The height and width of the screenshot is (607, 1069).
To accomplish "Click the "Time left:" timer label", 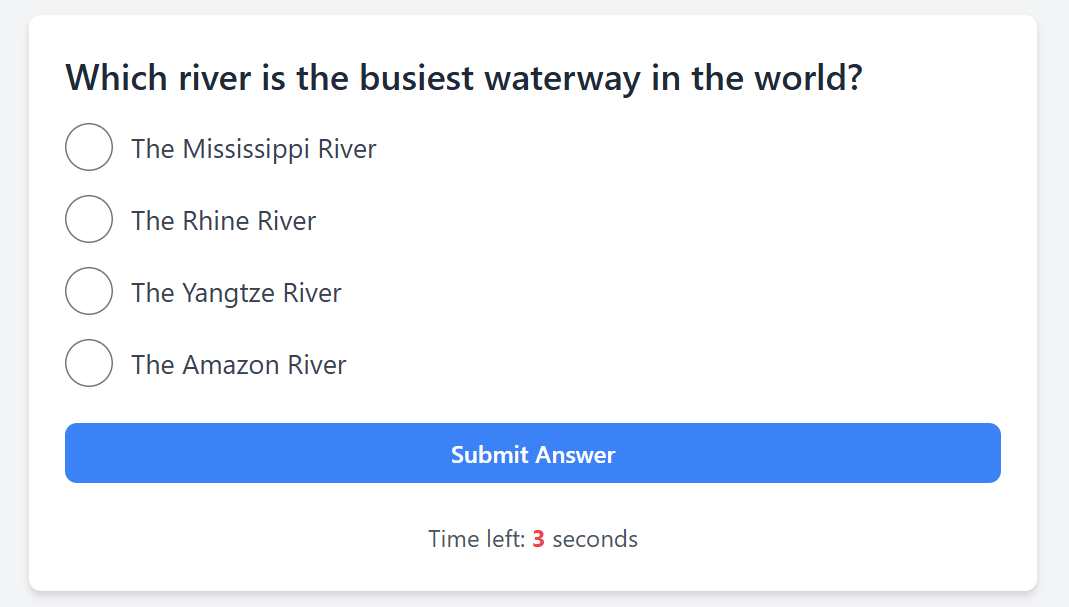I will click(476, 539).
